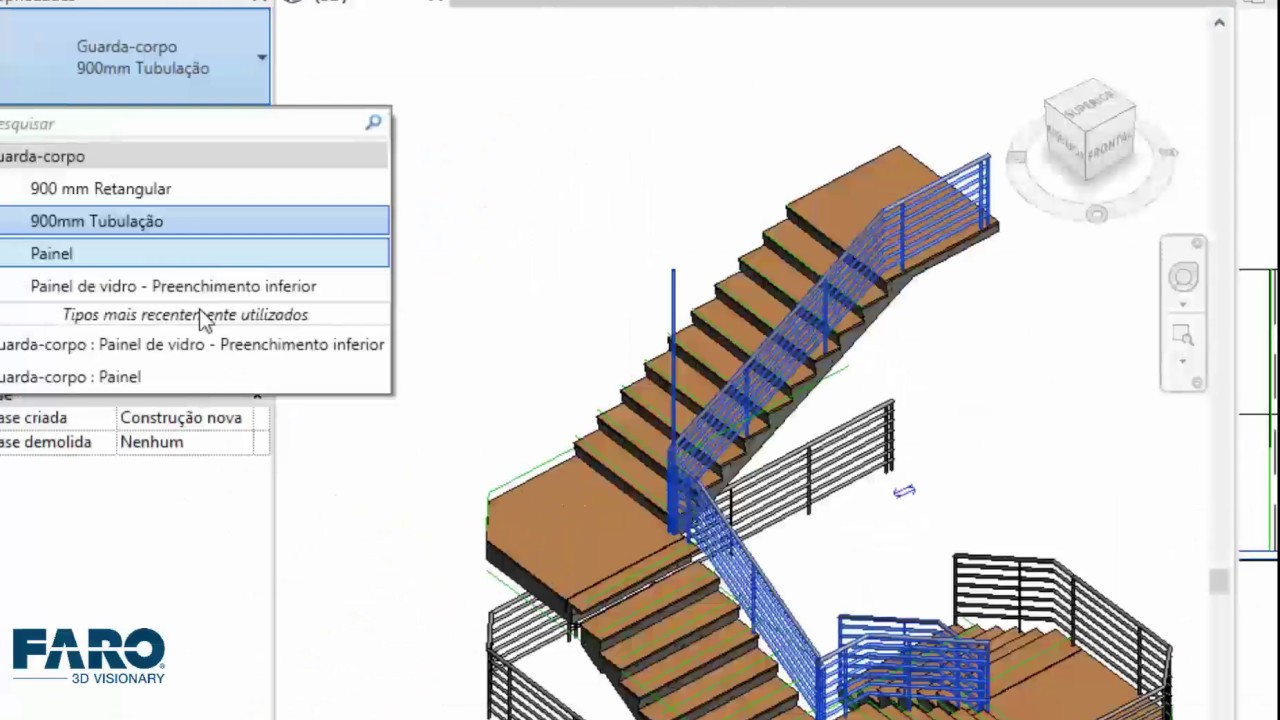
Task: Click the Pesquisar search field
Action: [x=180, y=123]
